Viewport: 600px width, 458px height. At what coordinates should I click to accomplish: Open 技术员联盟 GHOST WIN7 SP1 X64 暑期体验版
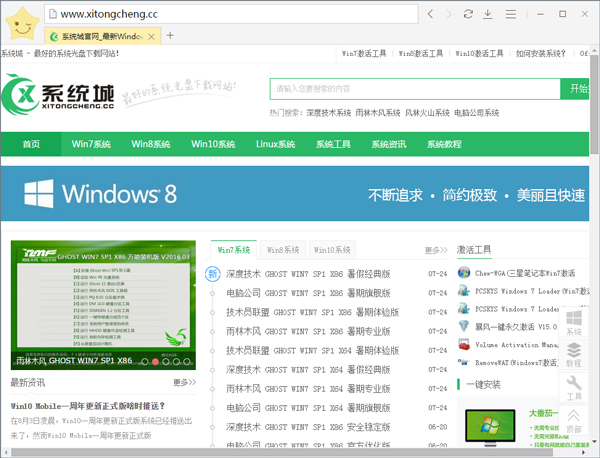(312, 350)
